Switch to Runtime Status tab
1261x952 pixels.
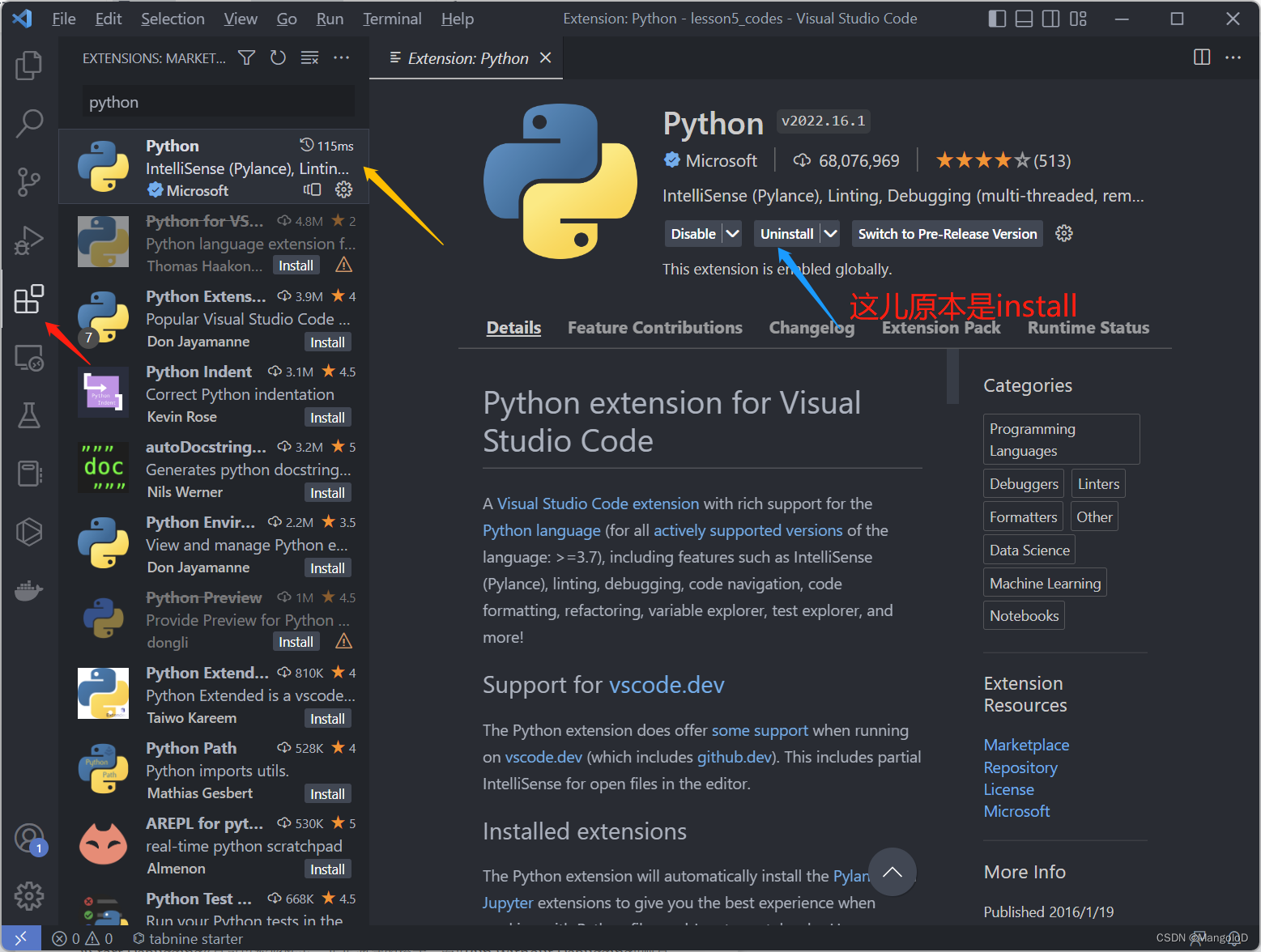tap(1088, 328)
